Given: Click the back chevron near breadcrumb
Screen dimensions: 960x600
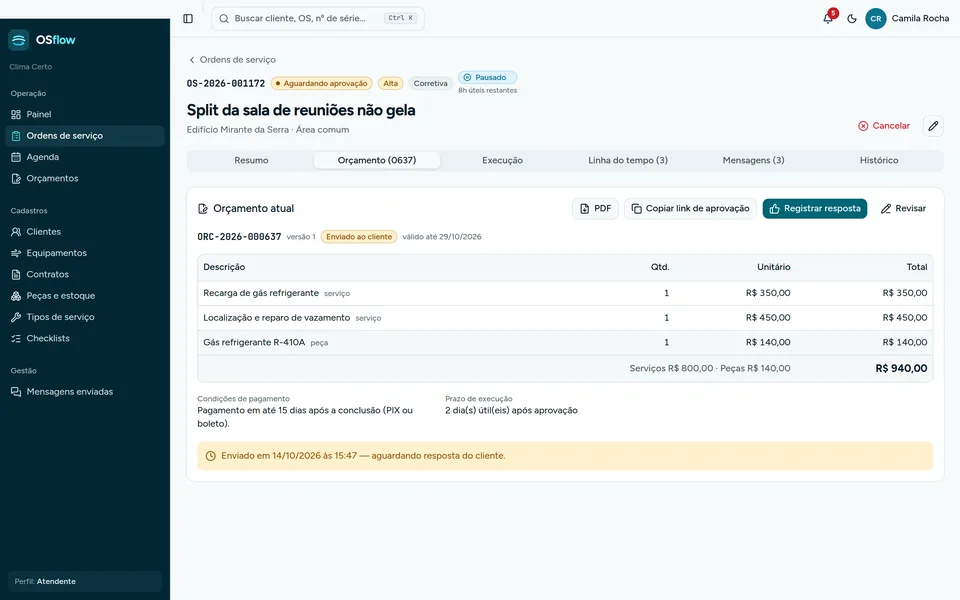Looking at the screenshot, I should 192,60.
